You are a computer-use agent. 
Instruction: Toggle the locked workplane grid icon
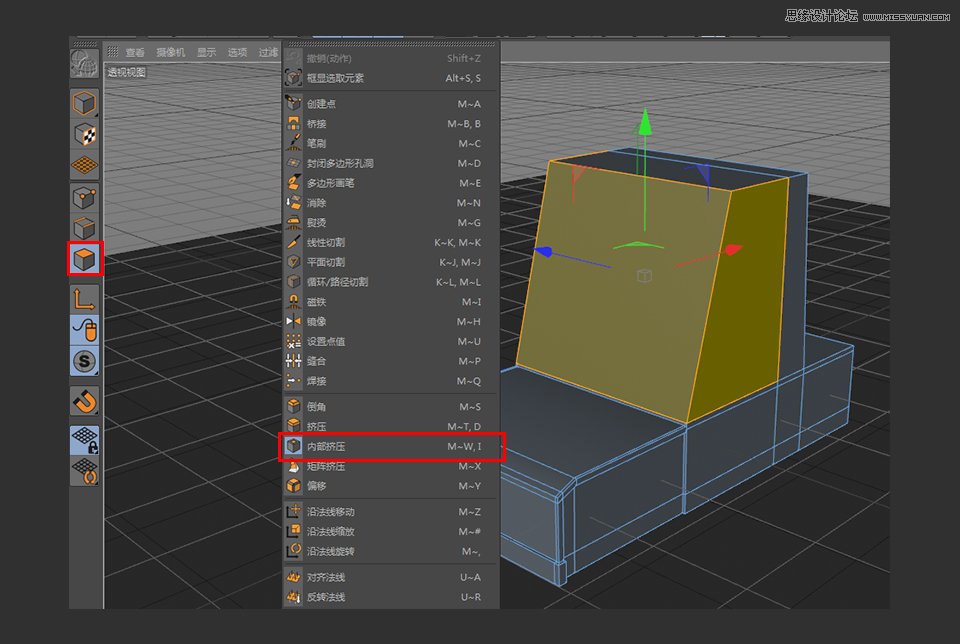85,438
